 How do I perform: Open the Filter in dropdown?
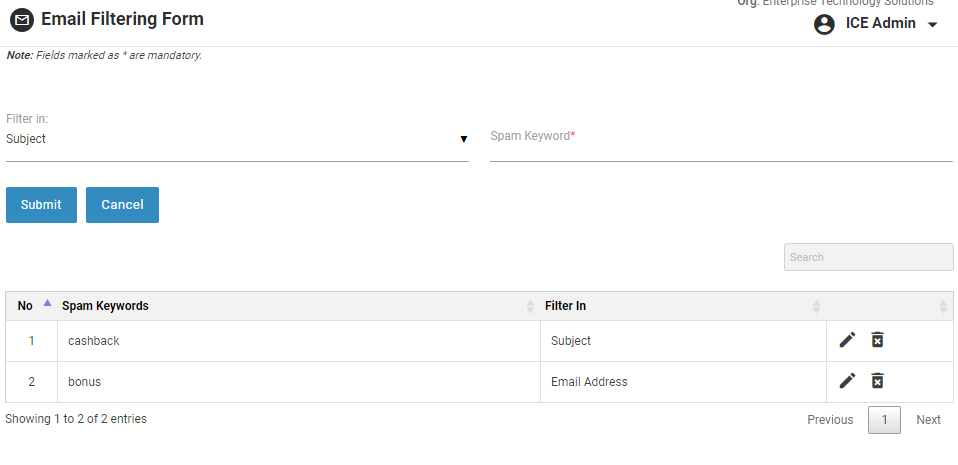pos(237,140)
